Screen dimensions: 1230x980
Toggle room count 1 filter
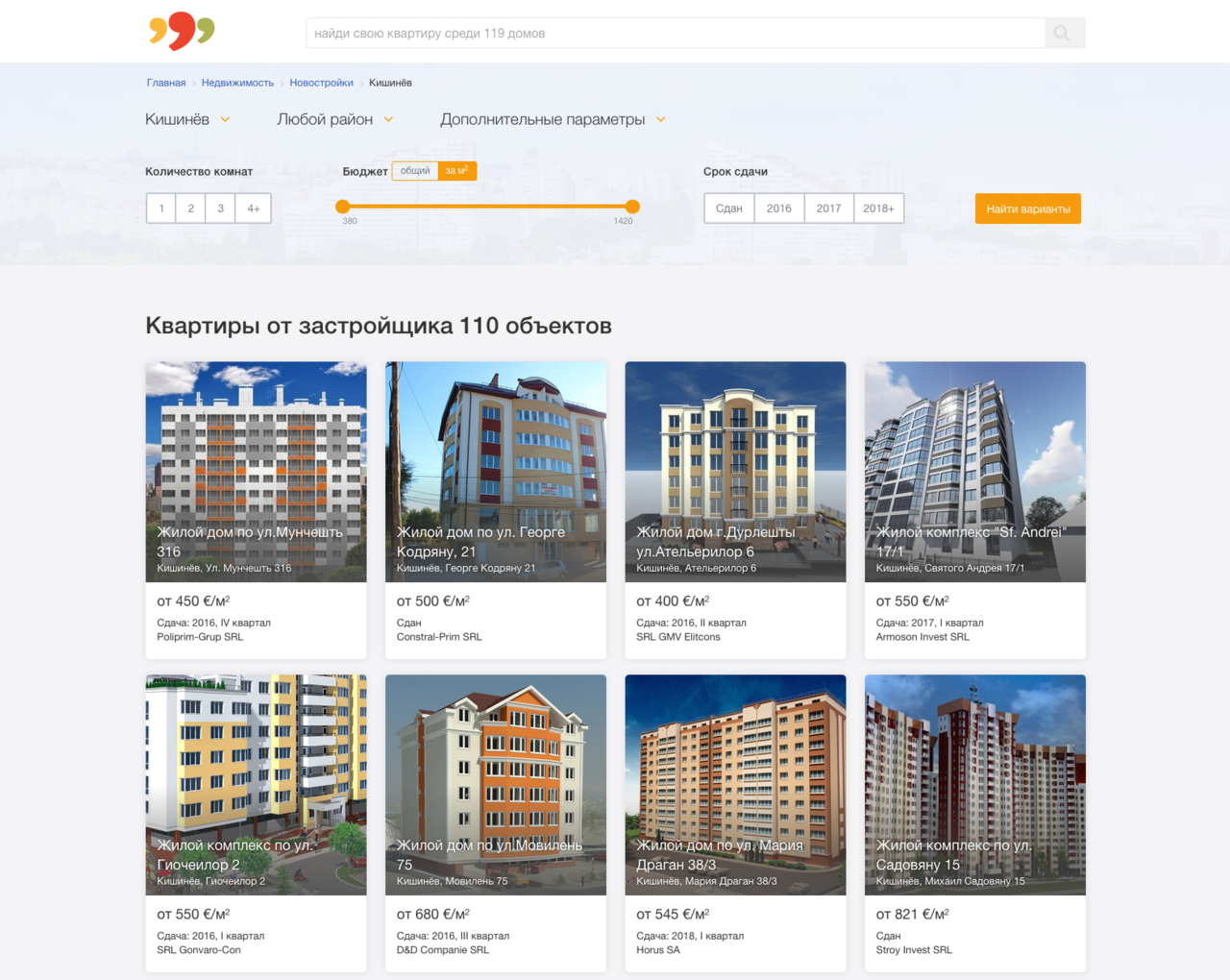161,208
